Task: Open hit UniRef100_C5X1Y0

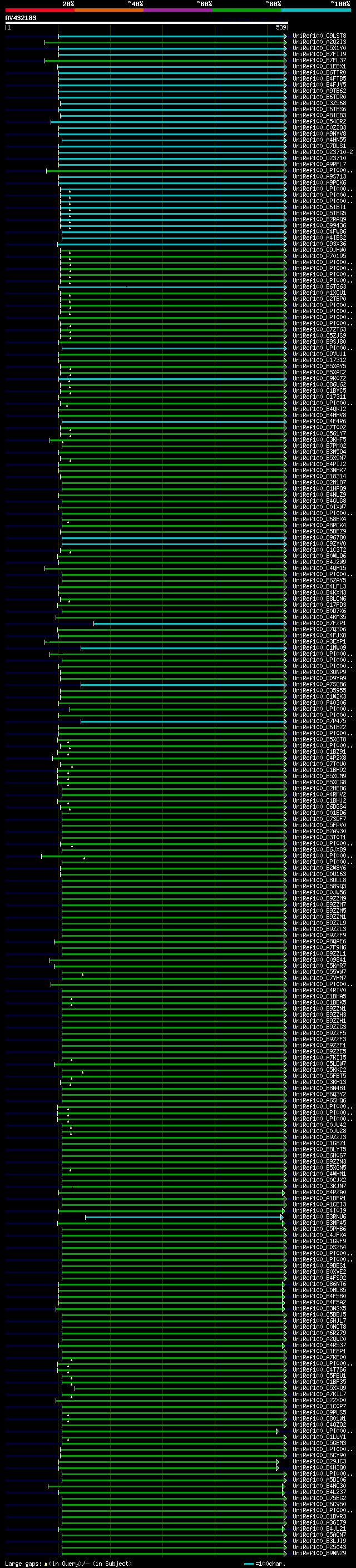Action: [319, 48]
